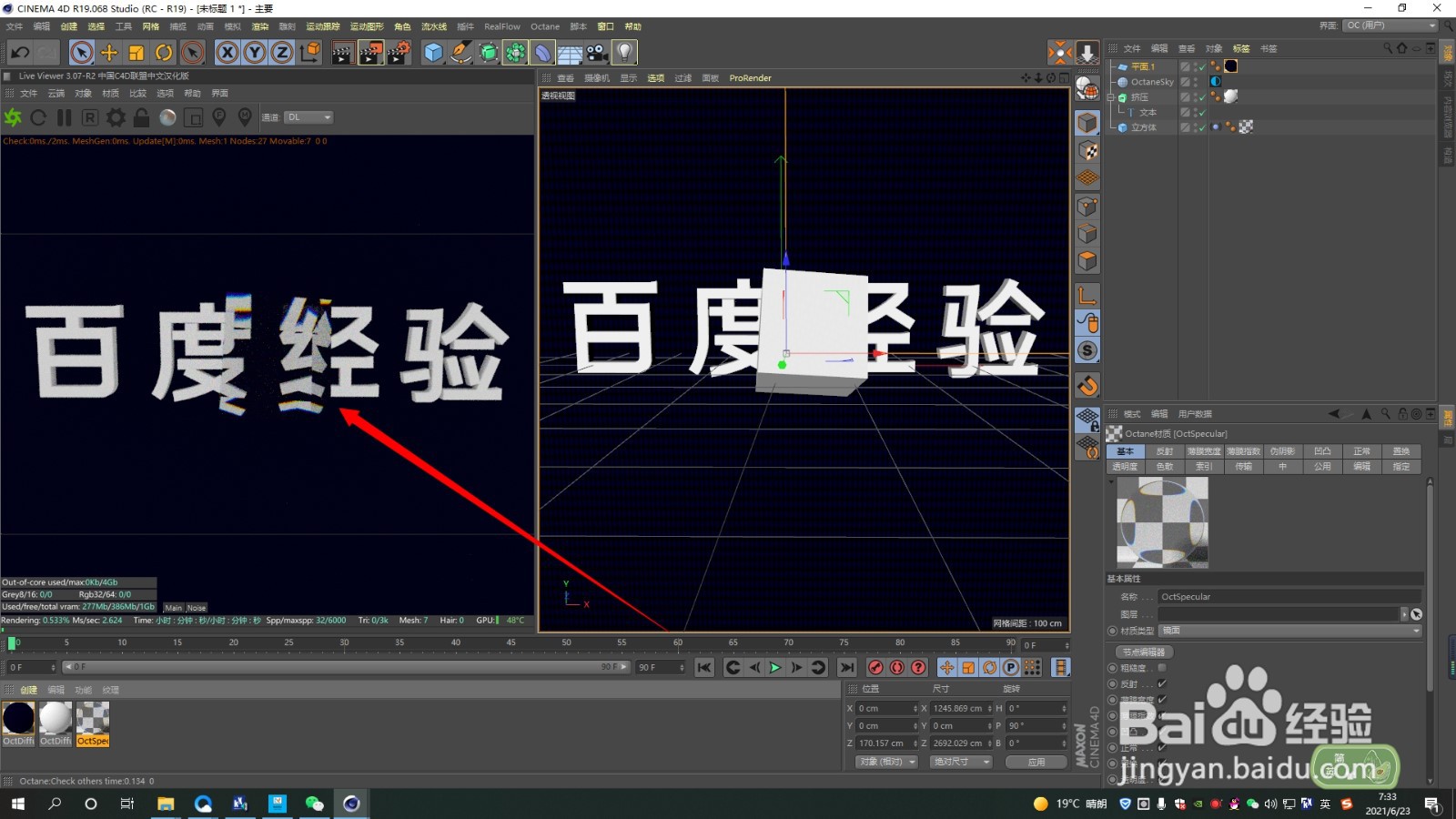Toggle Live Viewer camera lock icon
This screenshot has width=1456, height=819.
point(141,117)
